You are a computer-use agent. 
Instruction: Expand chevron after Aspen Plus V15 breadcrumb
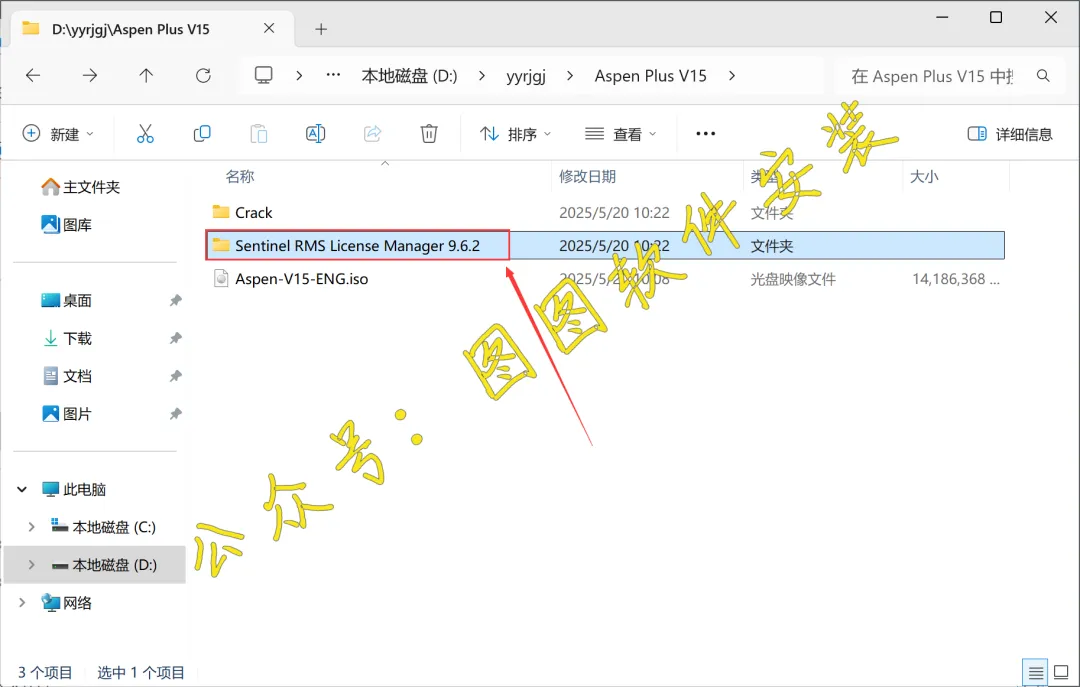[x=731, y=76]
